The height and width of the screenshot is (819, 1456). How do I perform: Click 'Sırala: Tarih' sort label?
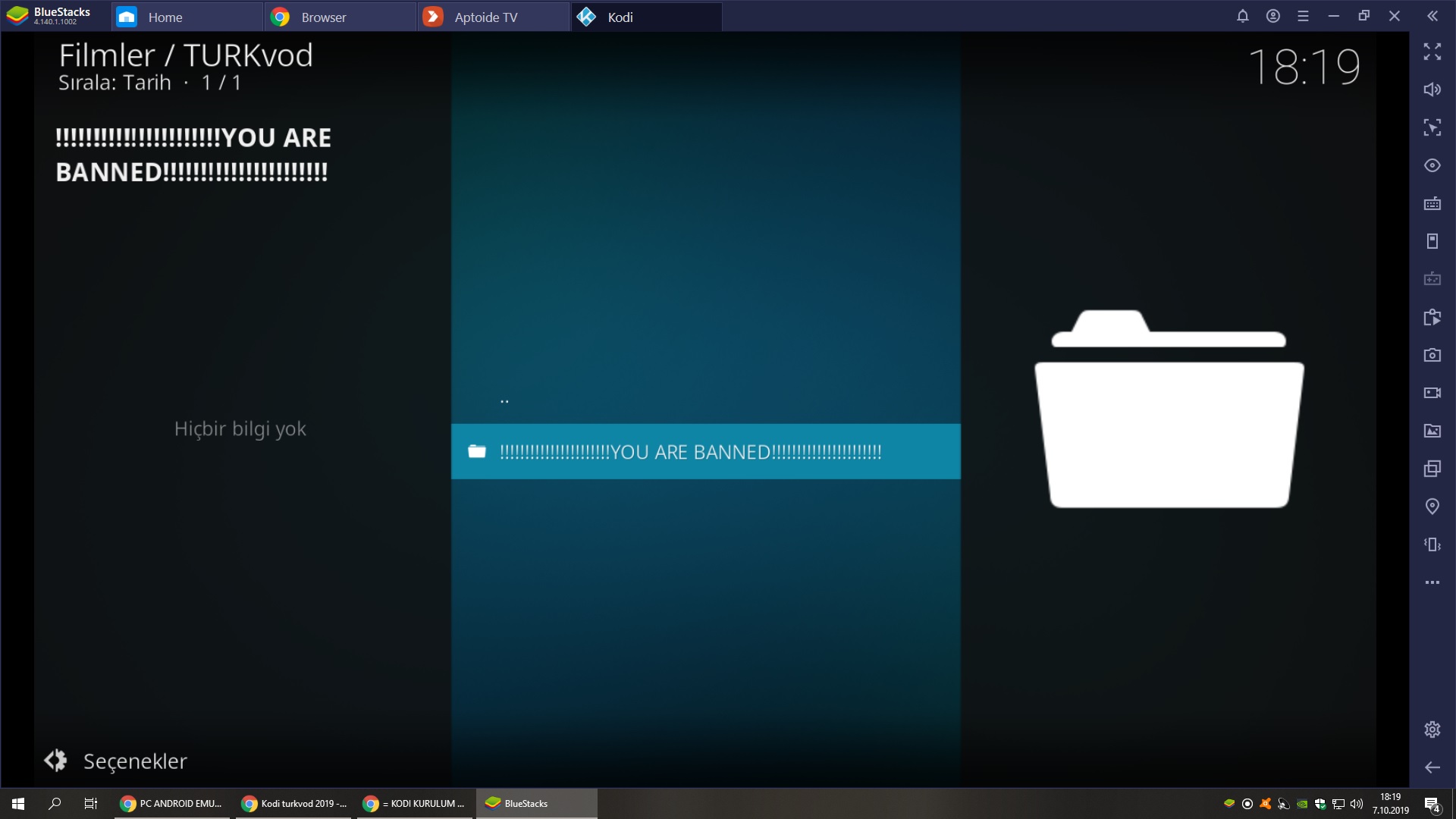115,83
